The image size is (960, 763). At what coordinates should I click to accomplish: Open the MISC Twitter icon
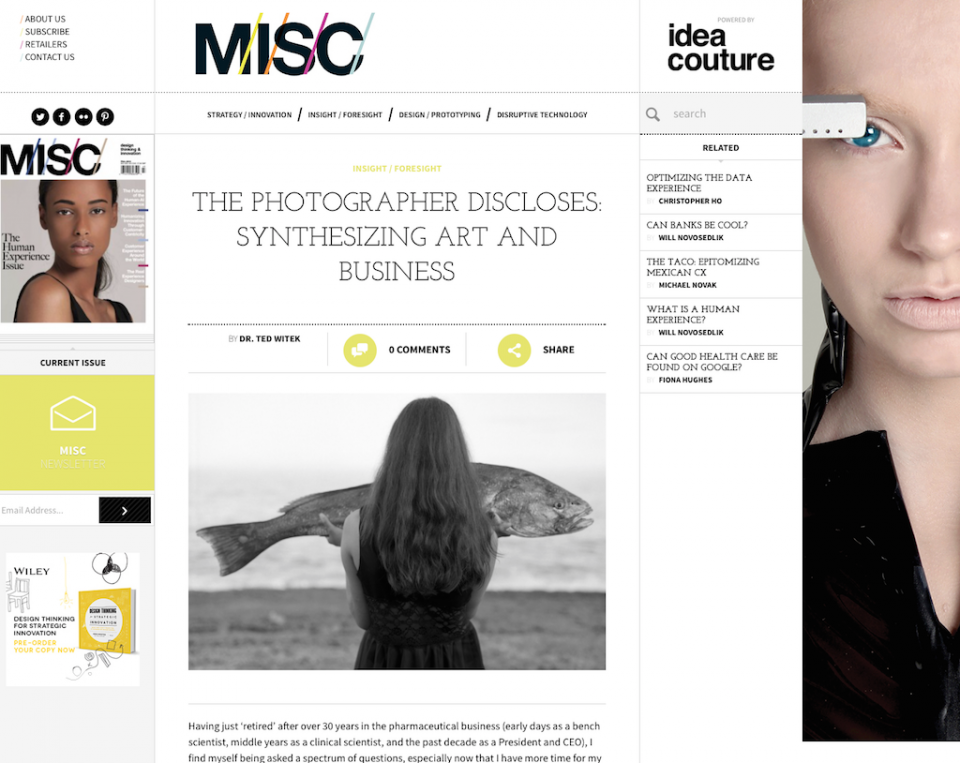coord(40,116)
